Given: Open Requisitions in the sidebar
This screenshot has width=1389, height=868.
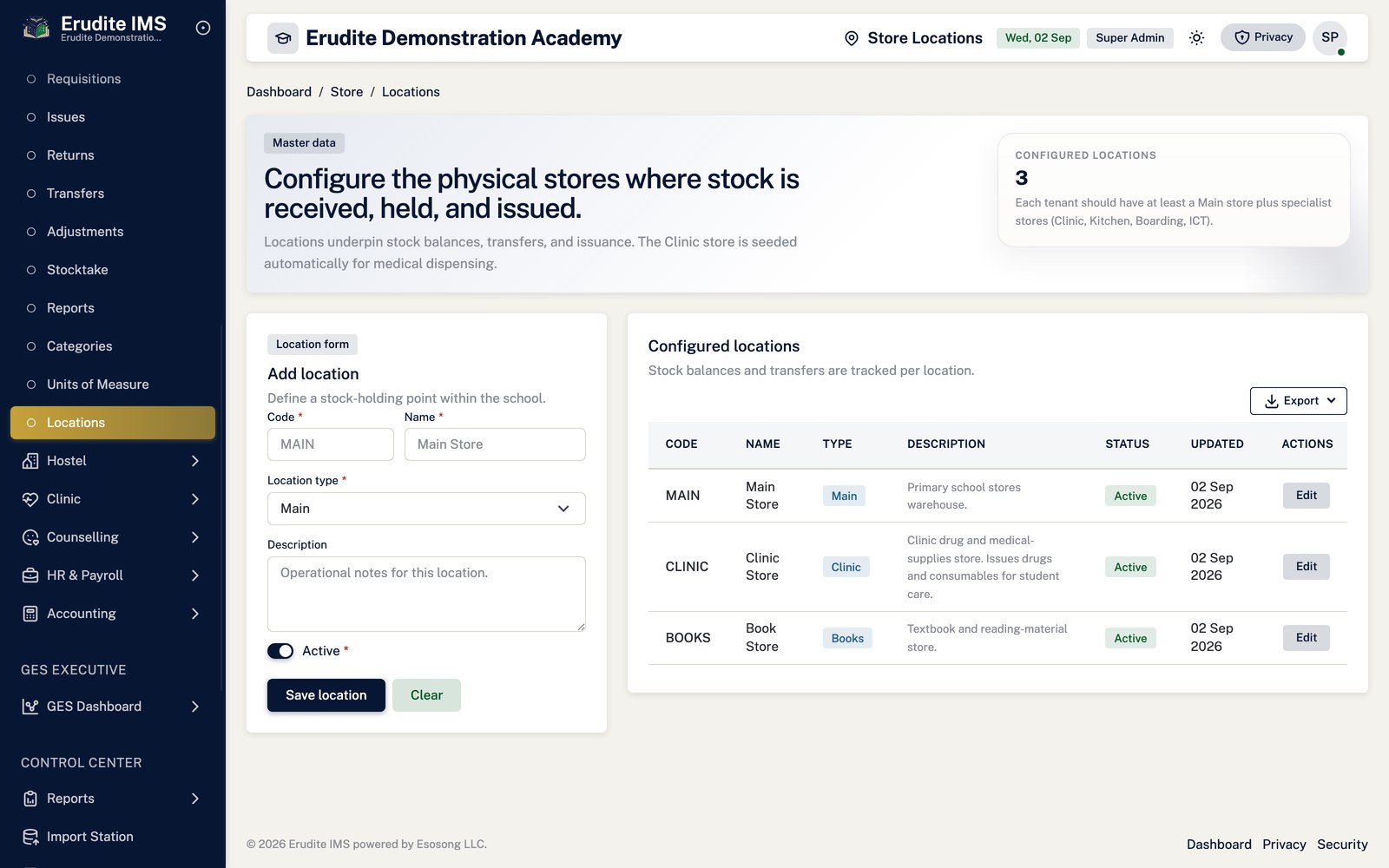Looking at the screenshot, I should 113,79.
